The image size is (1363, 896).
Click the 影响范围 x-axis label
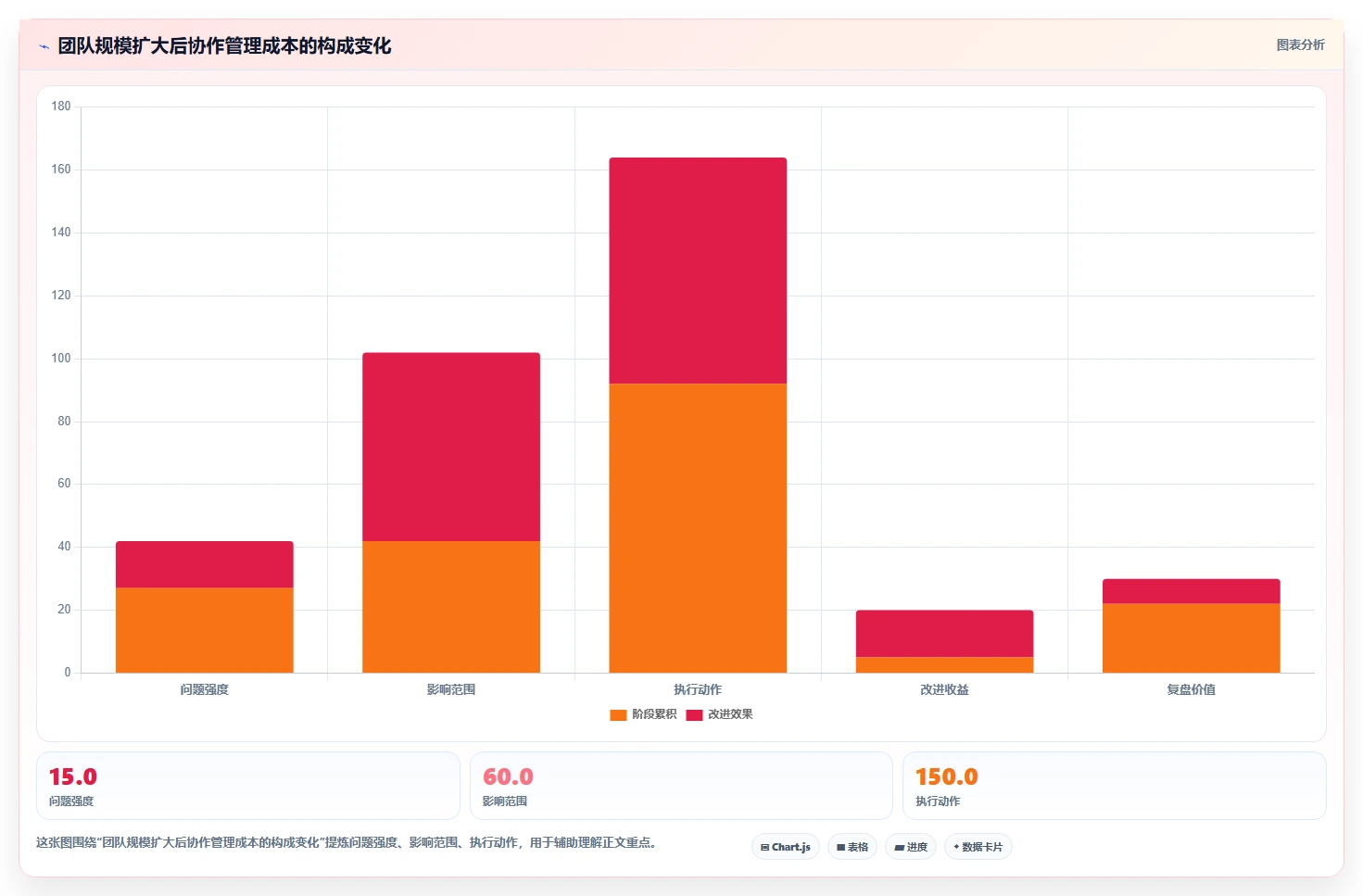(x=451, y=689)
